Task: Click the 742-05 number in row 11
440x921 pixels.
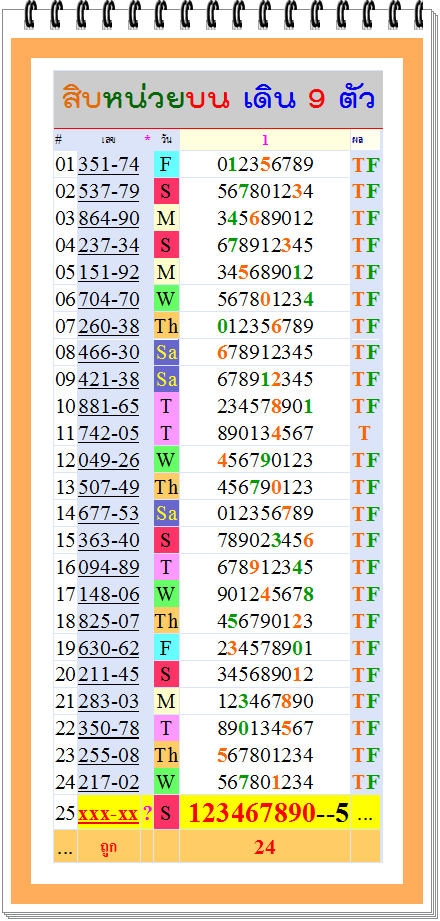Action: (109, 433)
